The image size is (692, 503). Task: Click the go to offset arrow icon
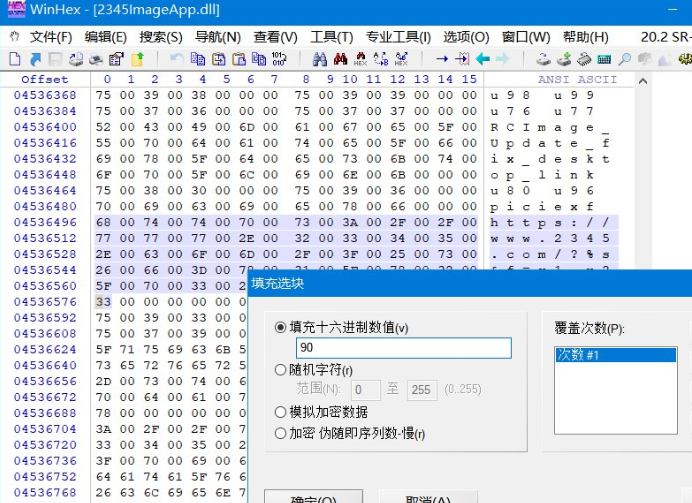tap(442, 59)
